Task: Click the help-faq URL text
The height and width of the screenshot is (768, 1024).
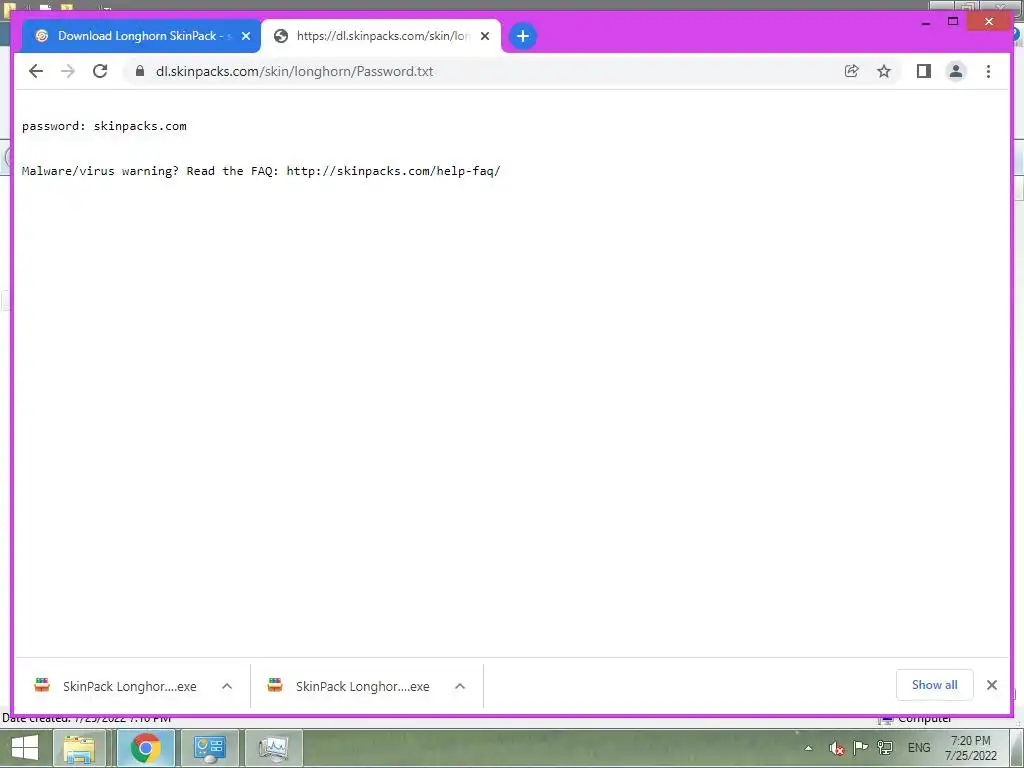Action: (x=393, y=171)
